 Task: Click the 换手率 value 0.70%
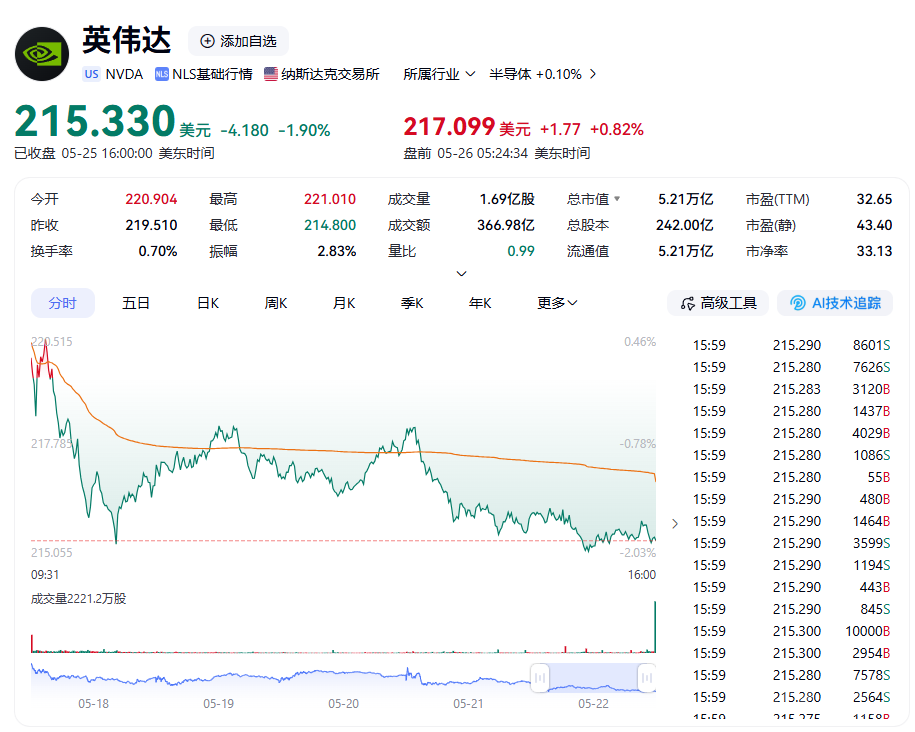[x=158, y=251]
